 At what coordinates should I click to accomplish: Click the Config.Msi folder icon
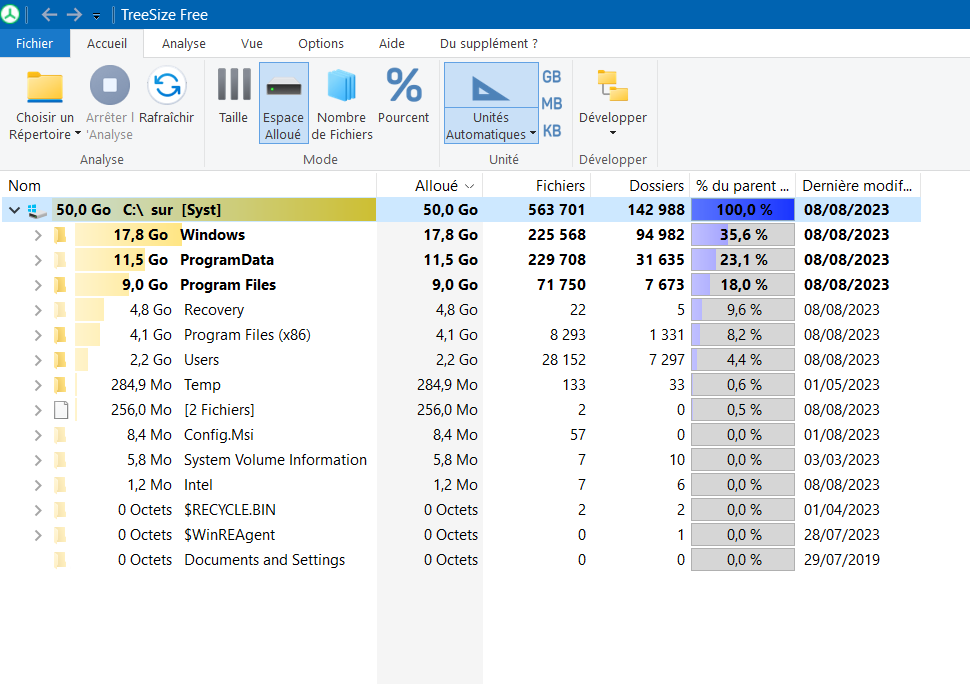tap(60, 435)
